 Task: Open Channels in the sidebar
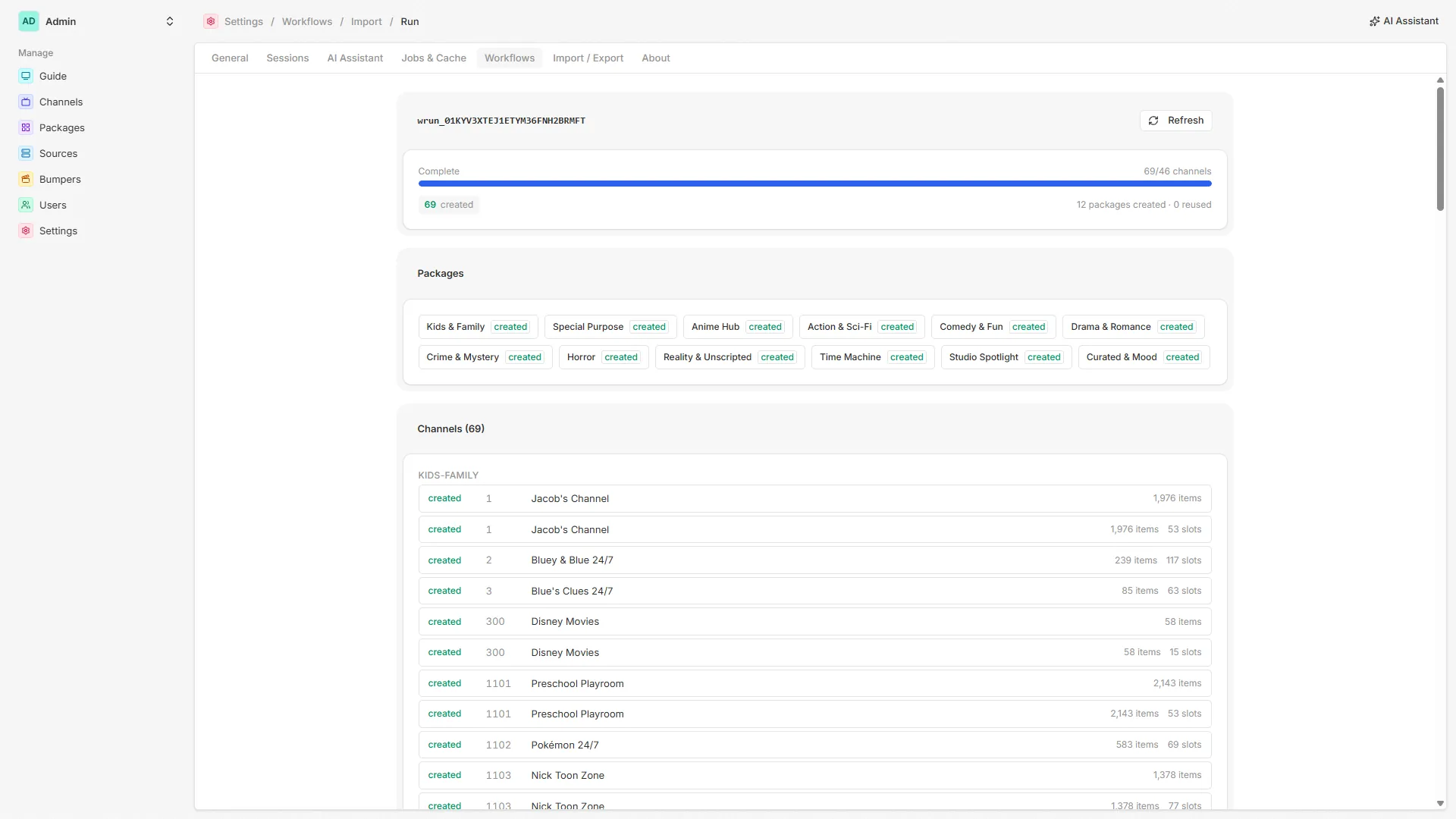pyautogui.click(x=61, y=102)
